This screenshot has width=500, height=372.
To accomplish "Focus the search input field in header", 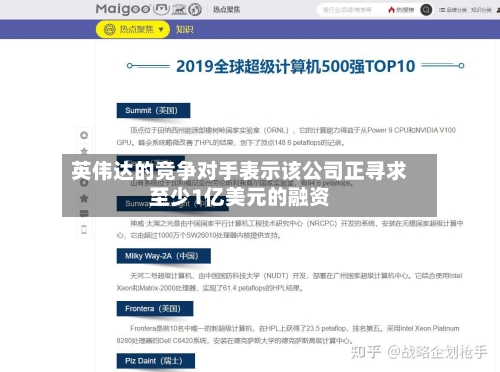I will pos(350,10).
